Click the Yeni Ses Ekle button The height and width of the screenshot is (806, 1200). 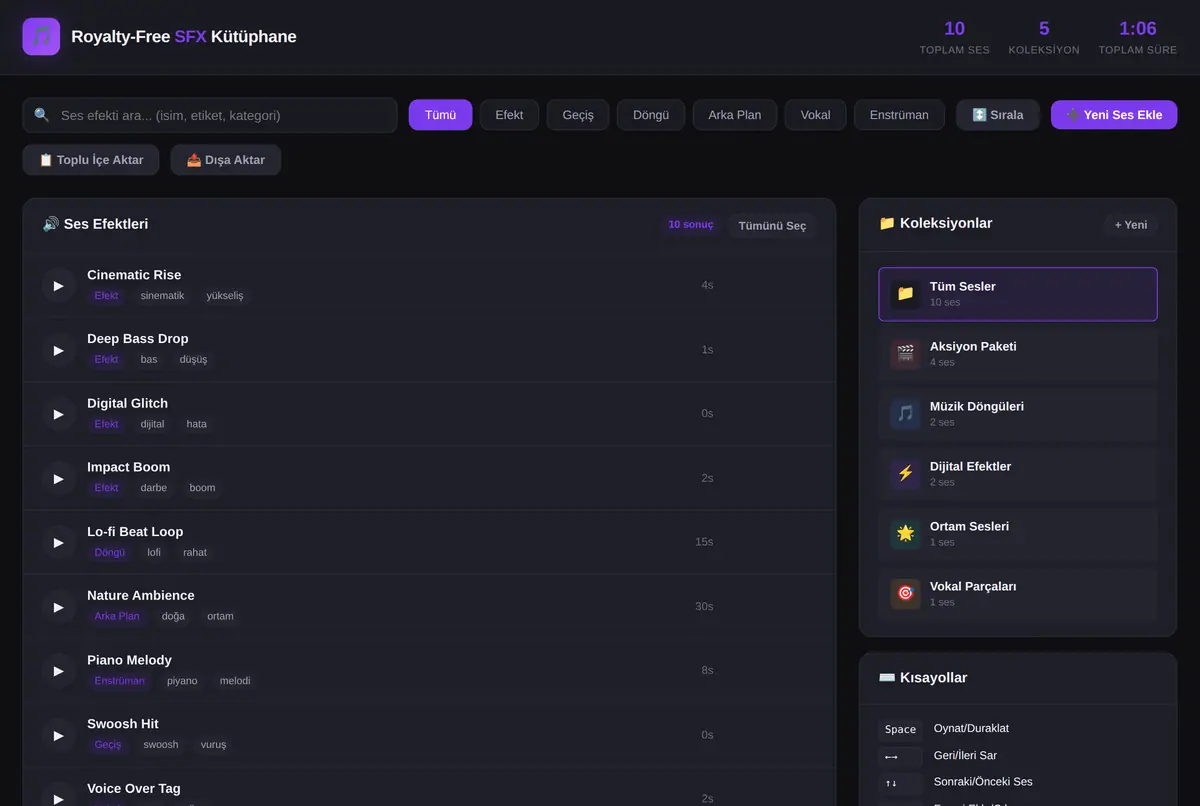click(1114, 115)
